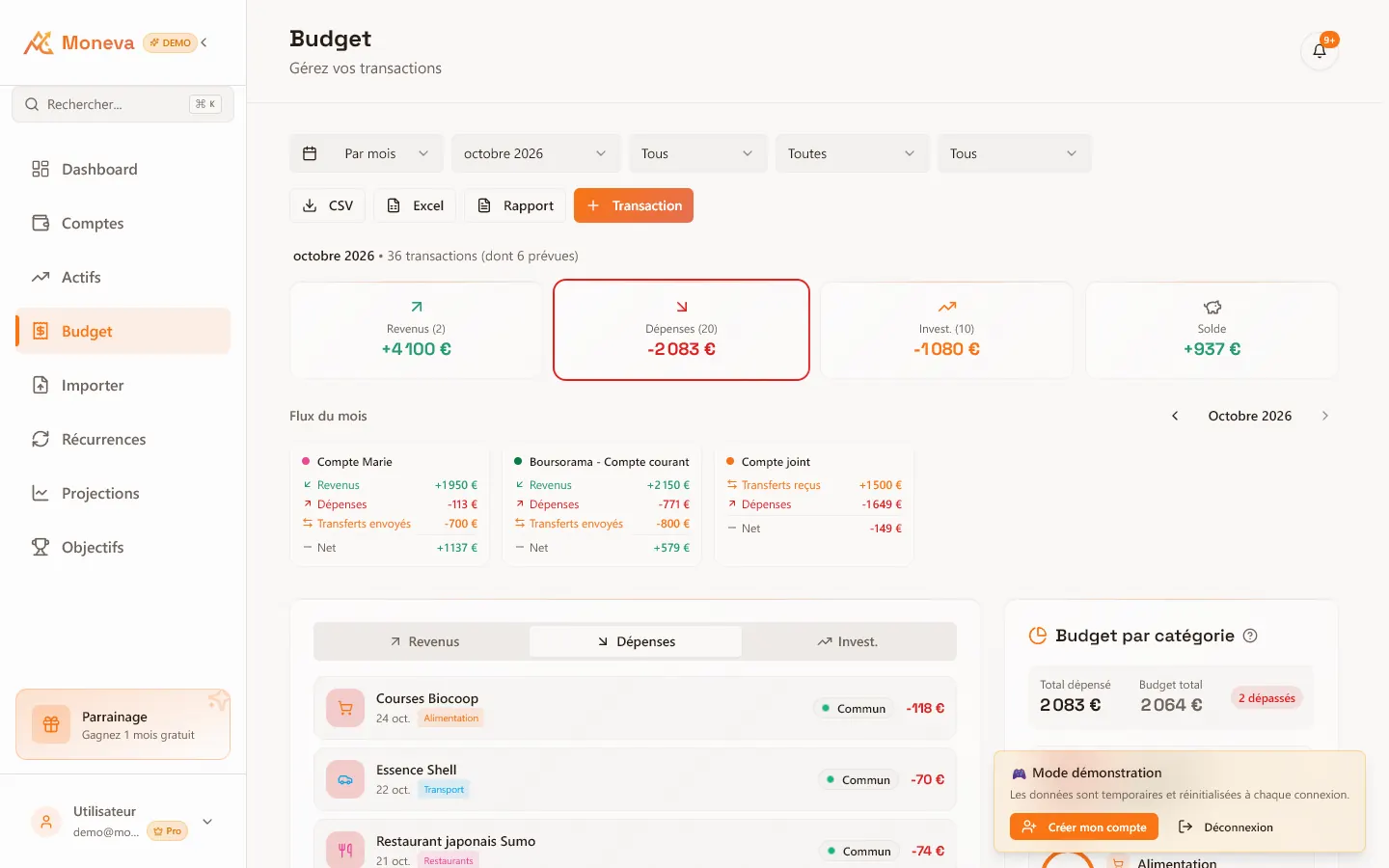Viewport: 1389px width, 868px height.
Task: Open the Toutes filter dropdown
Action: [853, 153]
